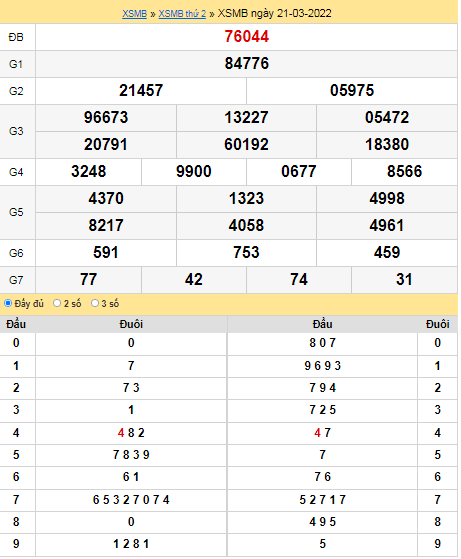Click G5 number 1323
The image size is (461, 559).
coord(246,198)
